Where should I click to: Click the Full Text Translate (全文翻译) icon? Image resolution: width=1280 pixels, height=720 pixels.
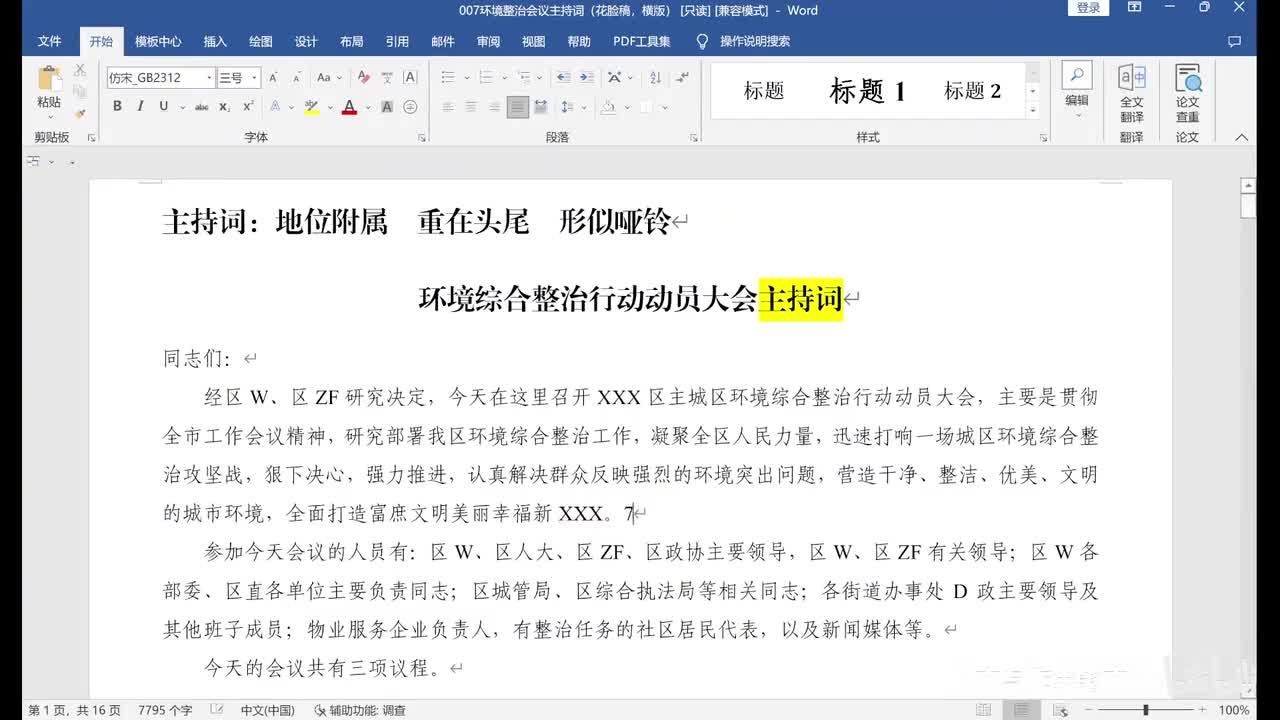1132,78
